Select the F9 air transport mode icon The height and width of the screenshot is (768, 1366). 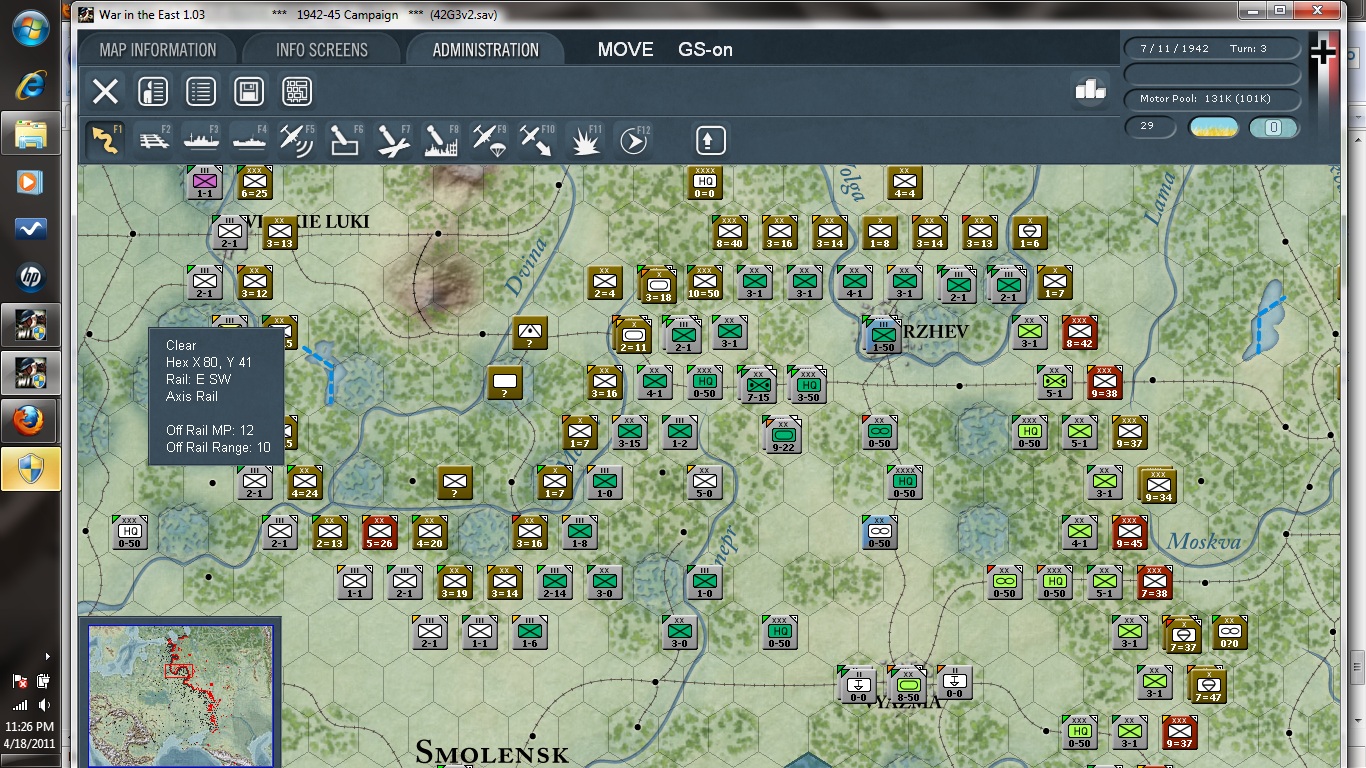tap(489, 140)
